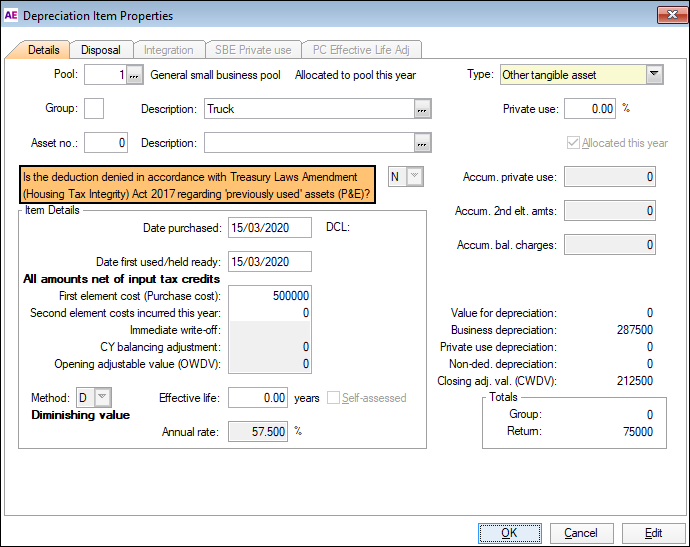The width and height of the screenshot is (690, 547).
Task: Click the Date purchased field
Action: (x=270, y=228)
